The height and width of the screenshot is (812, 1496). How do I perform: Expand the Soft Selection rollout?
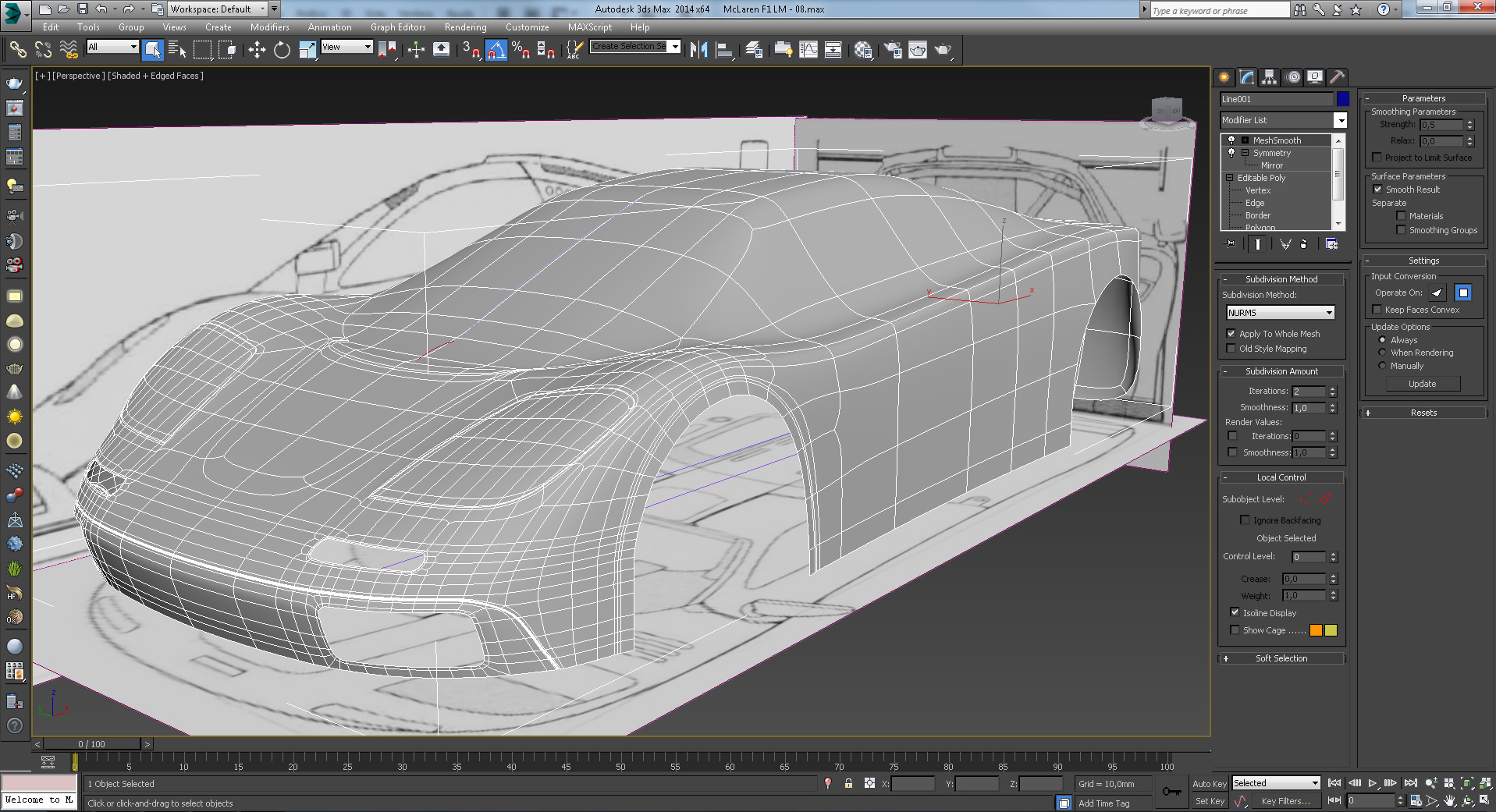[x=1281, y=658]
